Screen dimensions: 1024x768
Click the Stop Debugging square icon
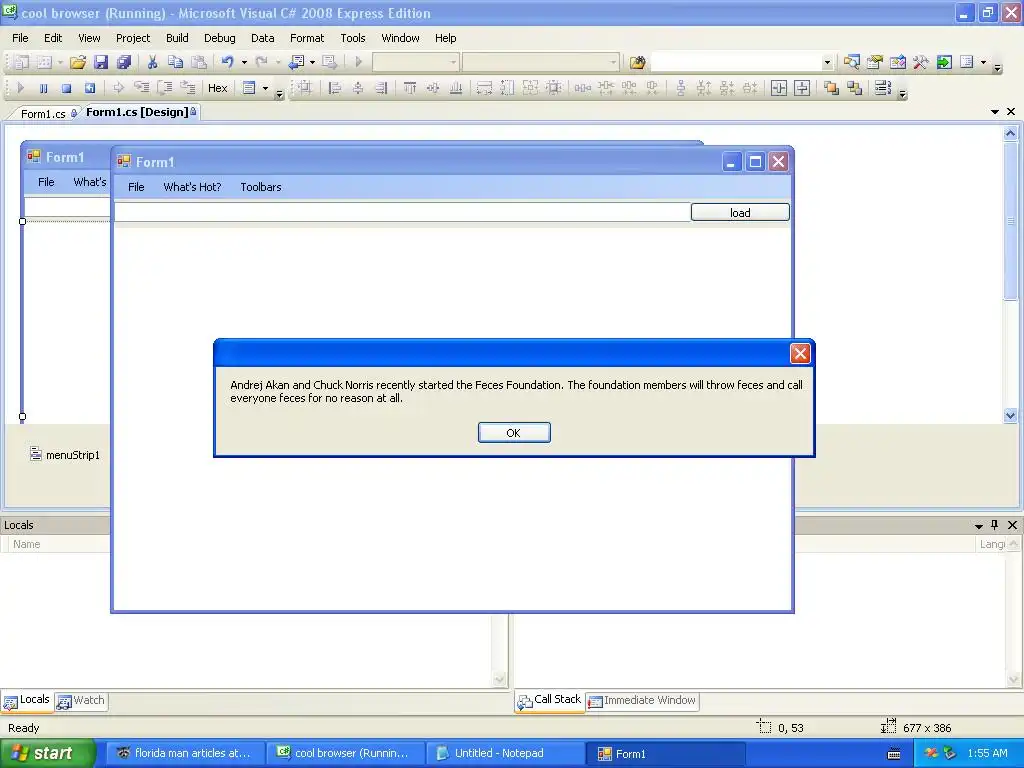click(67, 88)
